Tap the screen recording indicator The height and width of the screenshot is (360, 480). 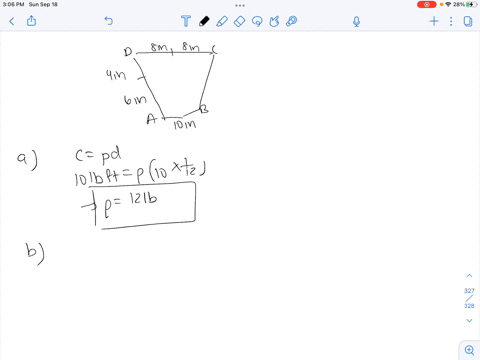(x=426, y=5)
